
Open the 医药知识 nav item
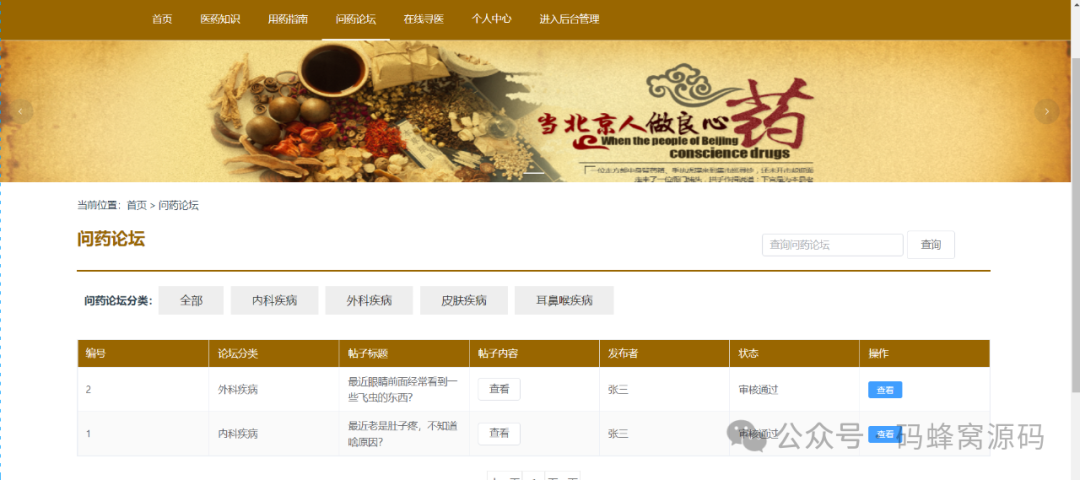220,19
